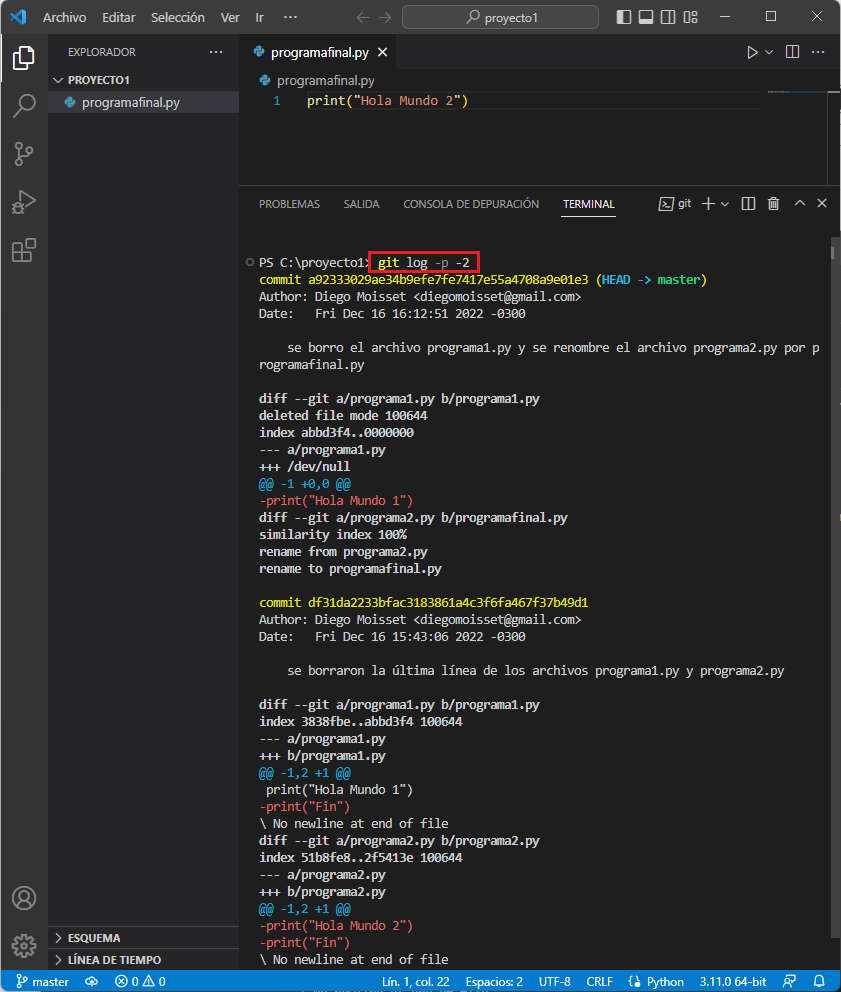
Task: Collapse the PROYECTO1 folder section
Action: (x=98, y=80)
